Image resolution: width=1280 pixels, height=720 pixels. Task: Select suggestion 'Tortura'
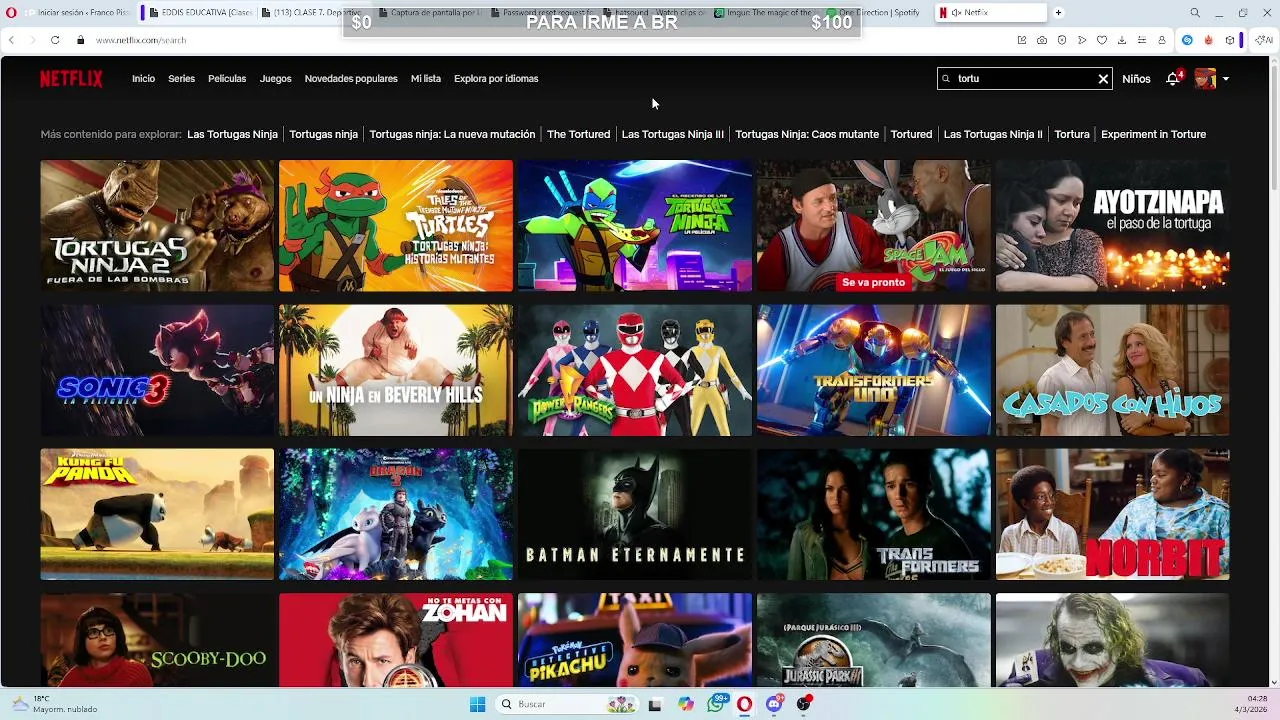(x=1072, y=134)
